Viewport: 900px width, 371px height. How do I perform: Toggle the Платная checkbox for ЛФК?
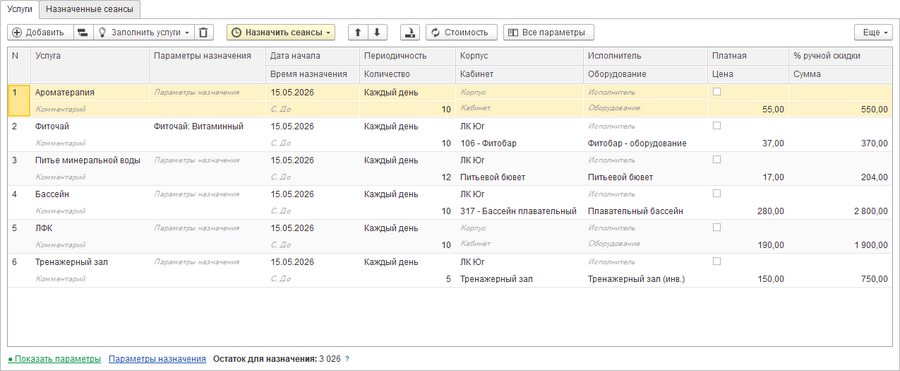[716, 227]
